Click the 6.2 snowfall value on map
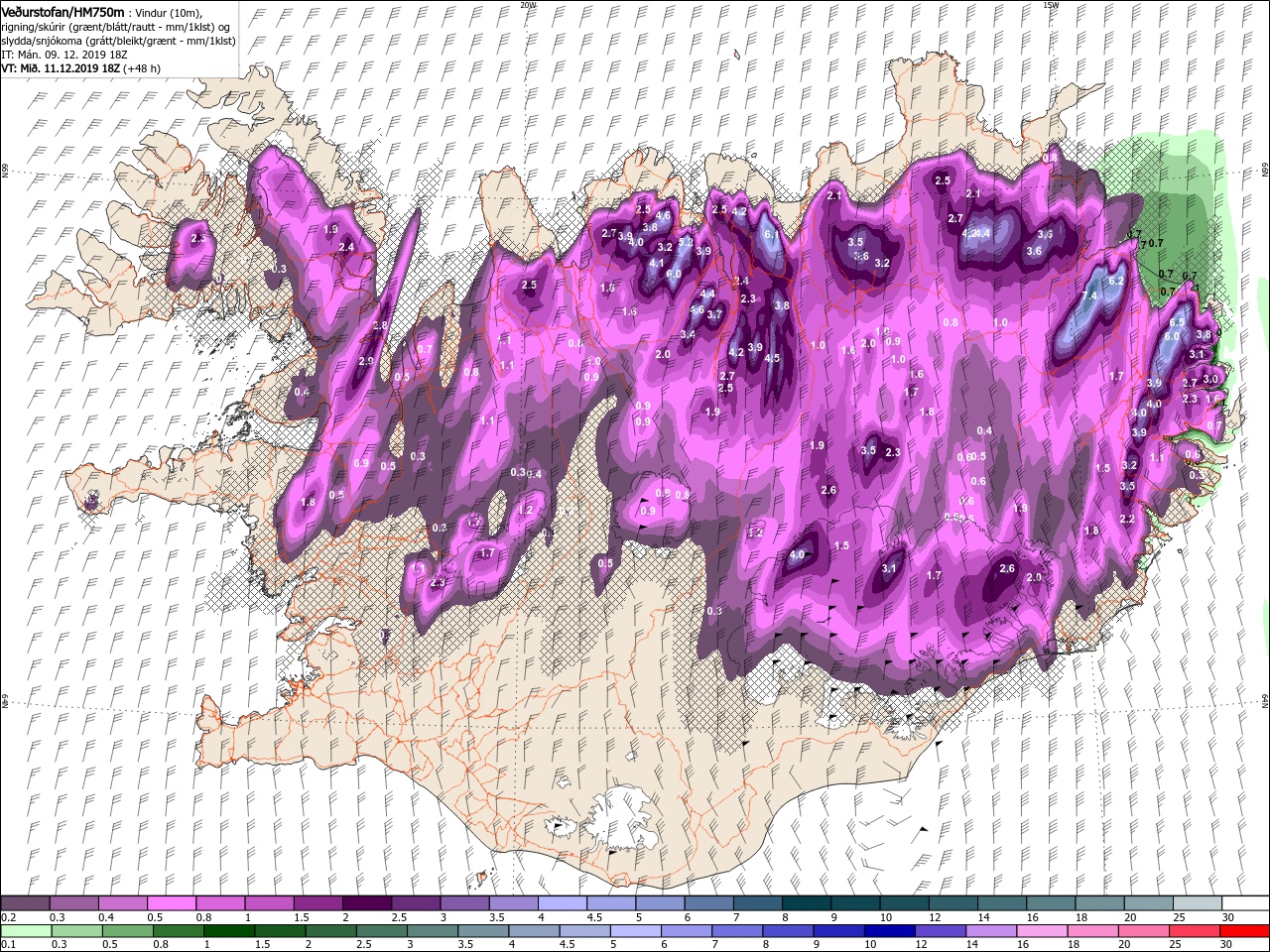The image size is (1270, 952). pyautogui.click(x=1115, y=281)
